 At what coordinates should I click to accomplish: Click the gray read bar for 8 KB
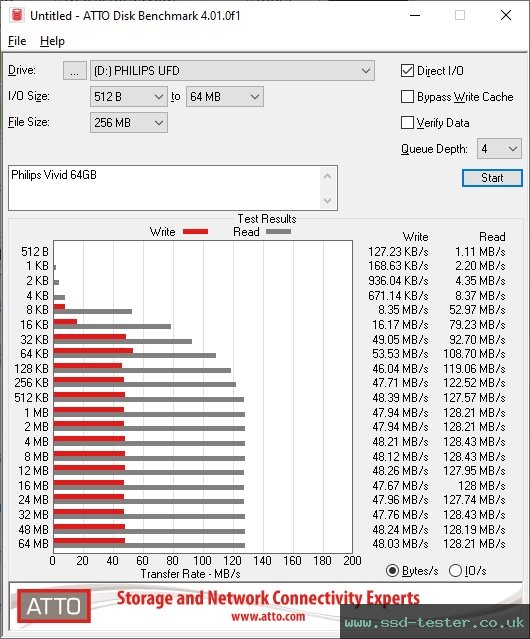point(93,312)
